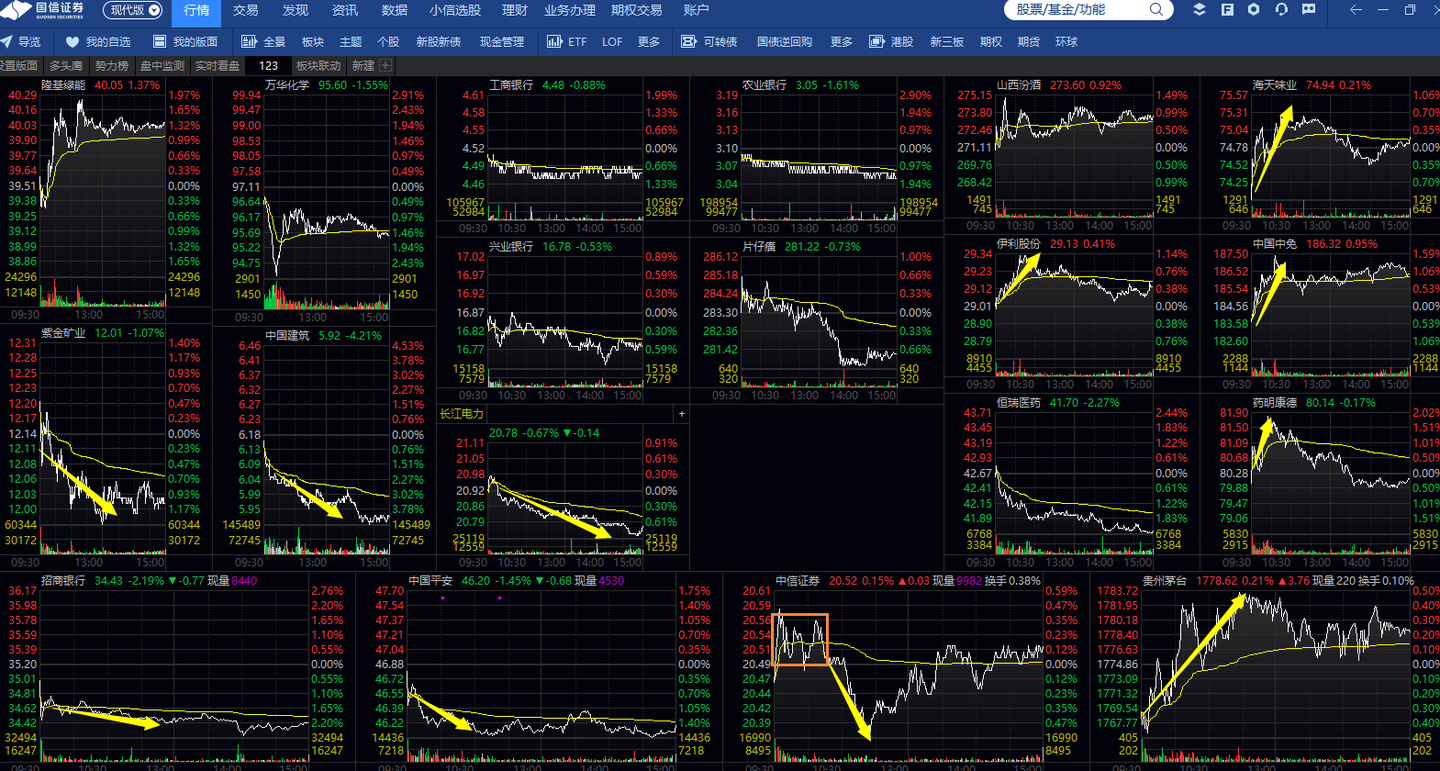Switch to the 实时看盘 layout tab

217,65
